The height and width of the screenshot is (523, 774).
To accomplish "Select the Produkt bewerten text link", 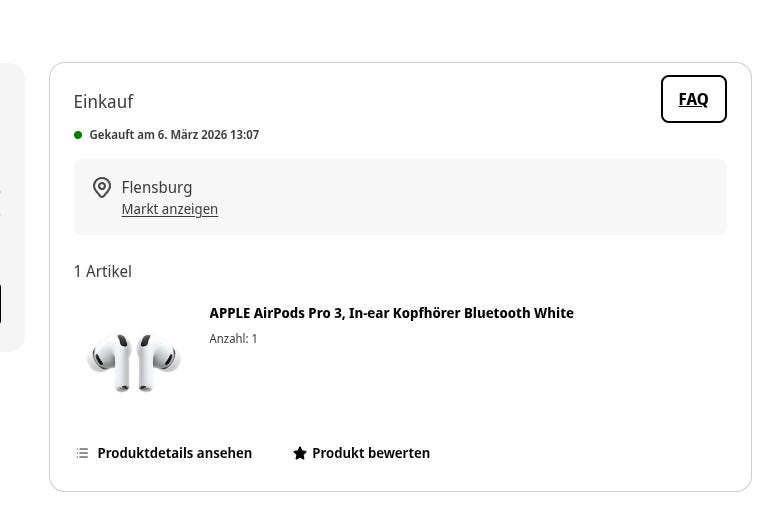I will click(370, 453).
